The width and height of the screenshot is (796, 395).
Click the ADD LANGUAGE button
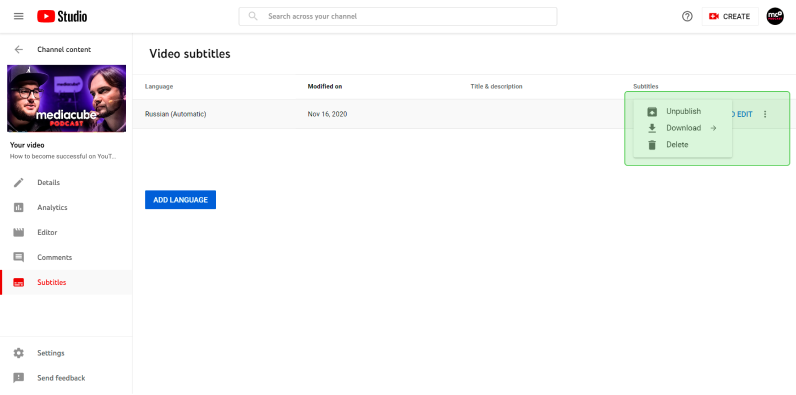click(x=180, y=200)
